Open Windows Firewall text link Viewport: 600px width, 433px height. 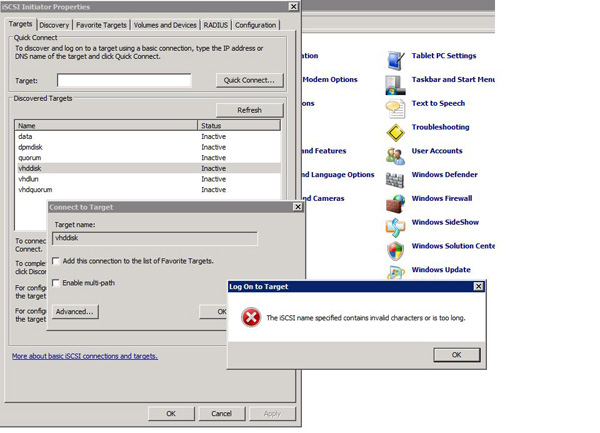[442, 198]
